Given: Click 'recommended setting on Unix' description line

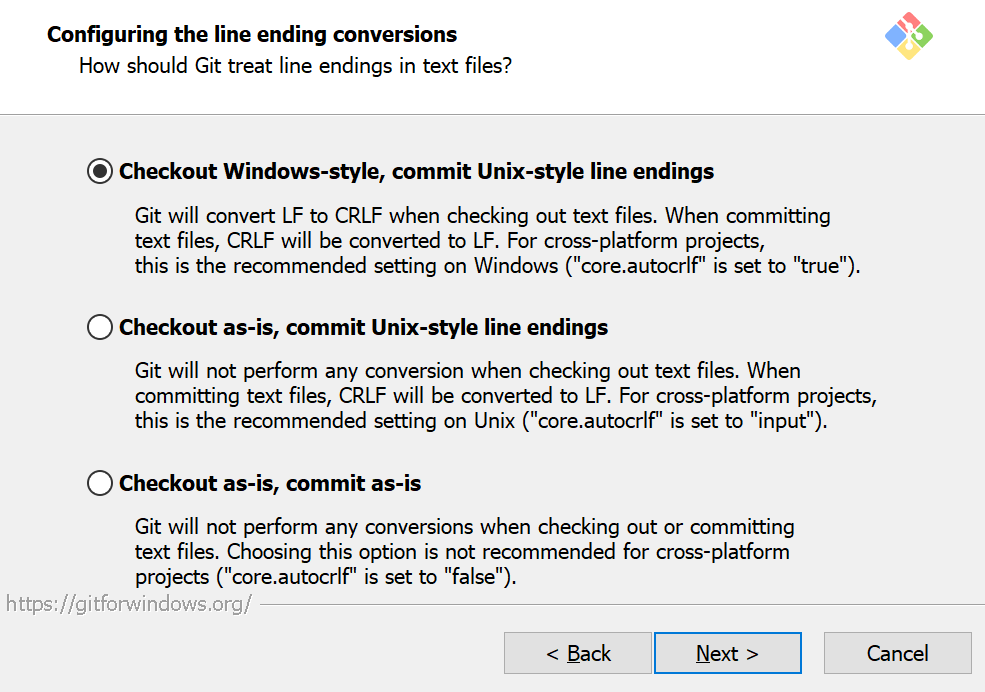Looking at the screenshot, I should pos(481,421).
